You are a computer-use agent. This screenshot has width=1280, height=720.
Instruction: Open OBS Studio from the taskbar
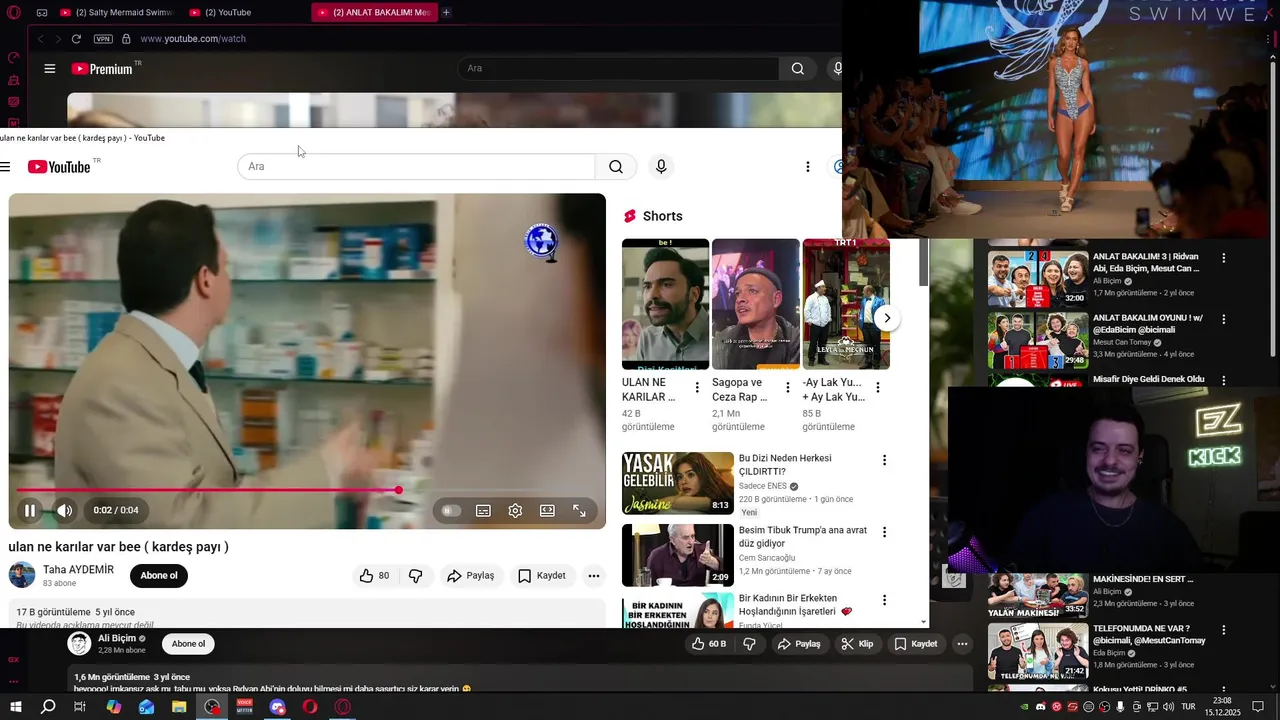pos(212,707)
